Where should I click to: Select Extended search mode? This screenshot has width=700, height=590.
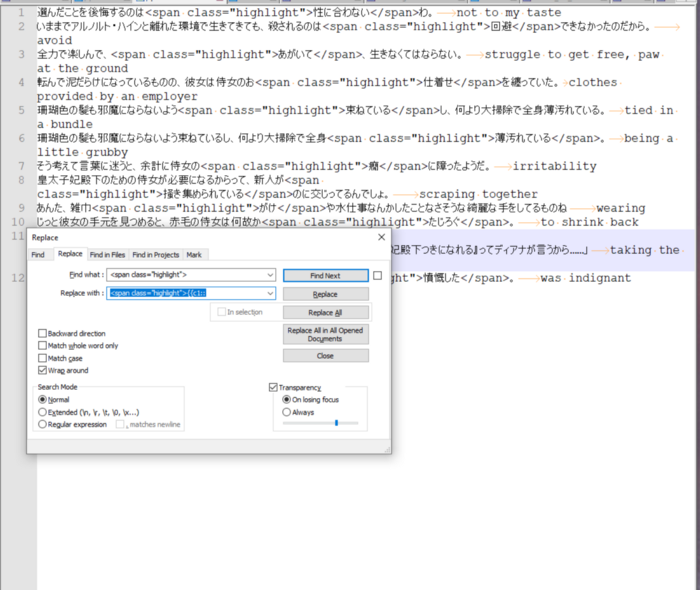coord(42,412)
